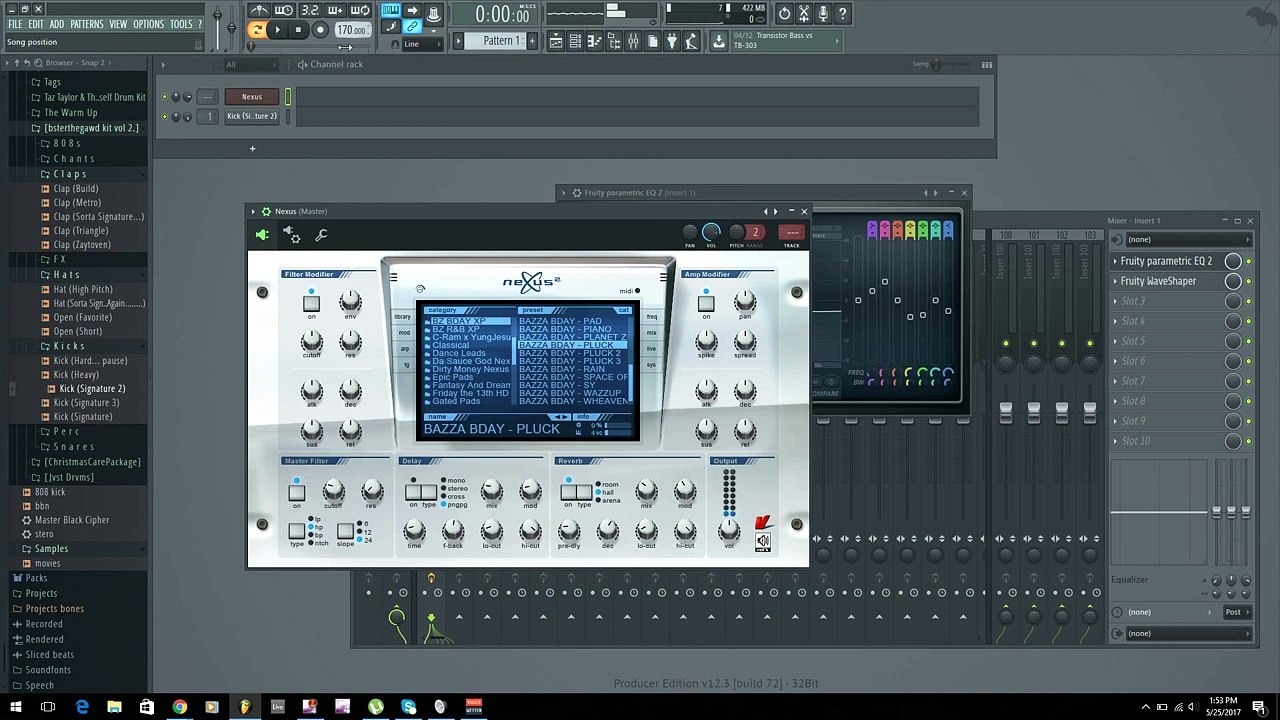This screenshot has width=1280, height=720.
Task: Toggle Amp Modifier on button
Action: click(x=706, y=303)
